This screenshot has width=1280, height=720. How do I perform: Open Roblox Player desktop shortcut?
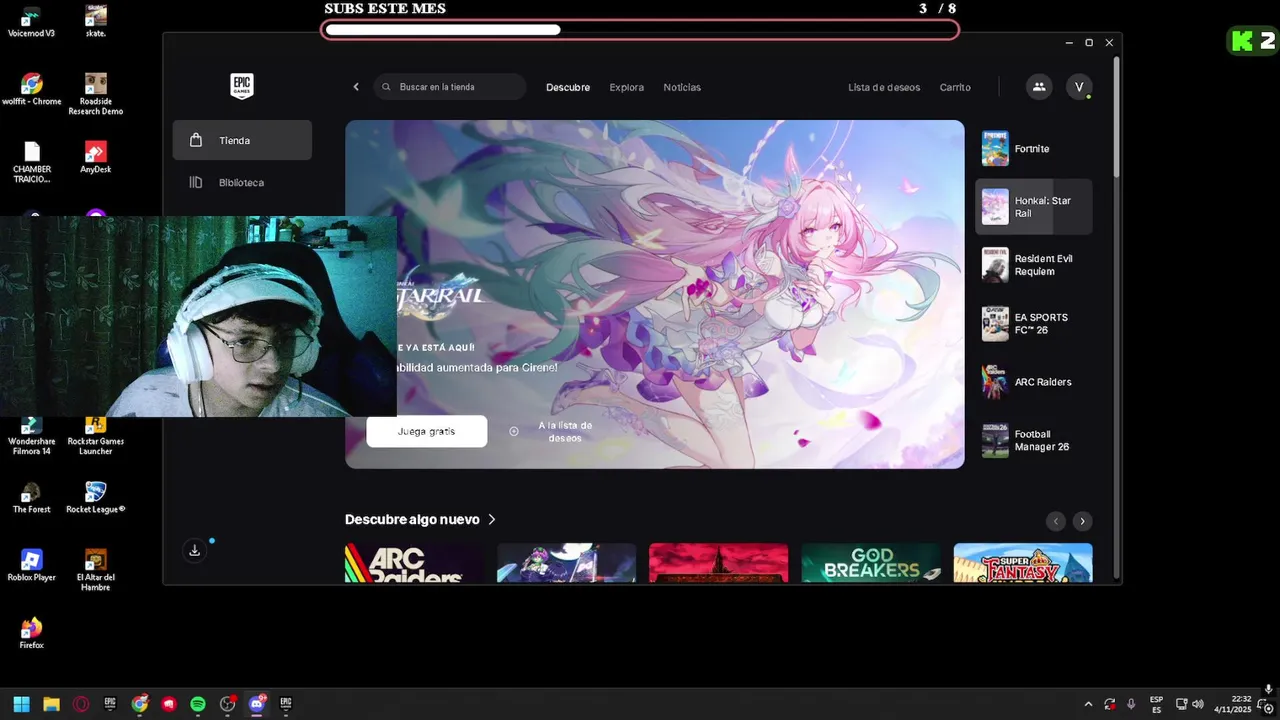tap(32, 565)
